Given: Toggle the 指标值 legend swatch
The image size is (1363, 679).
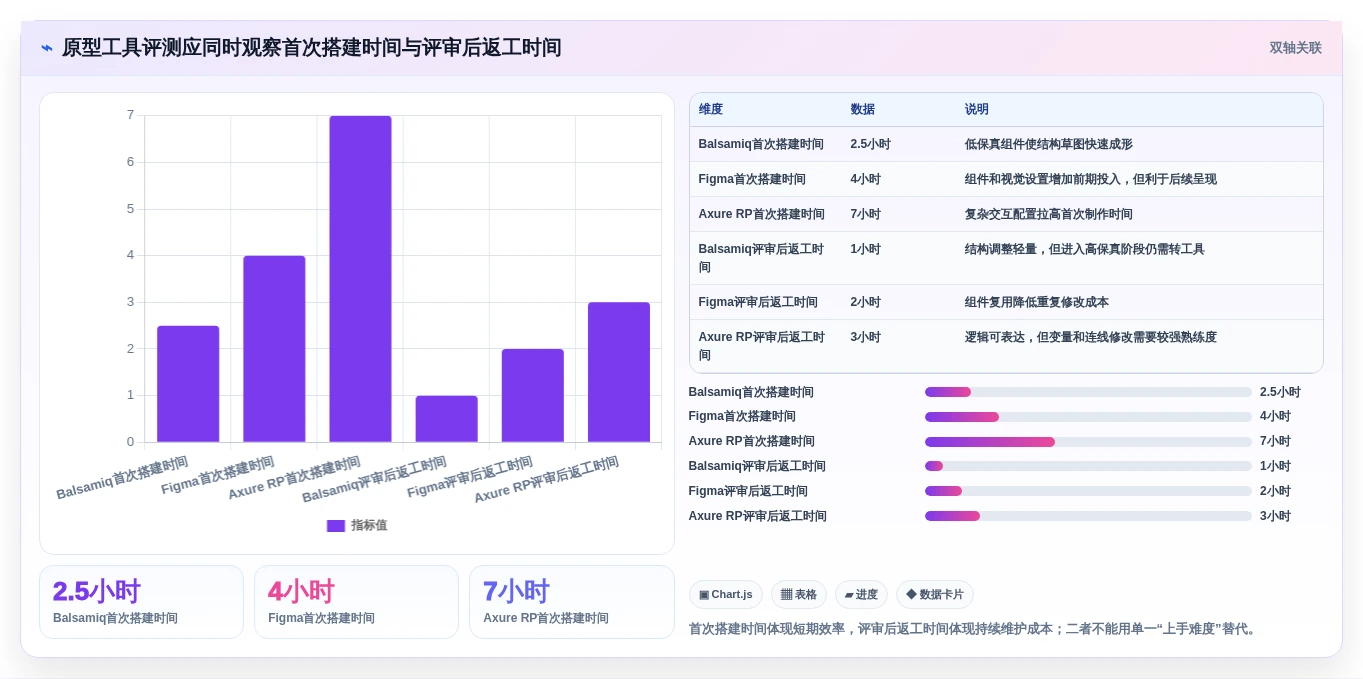Looking at the screenshot, I should click(x=335, y=526).
